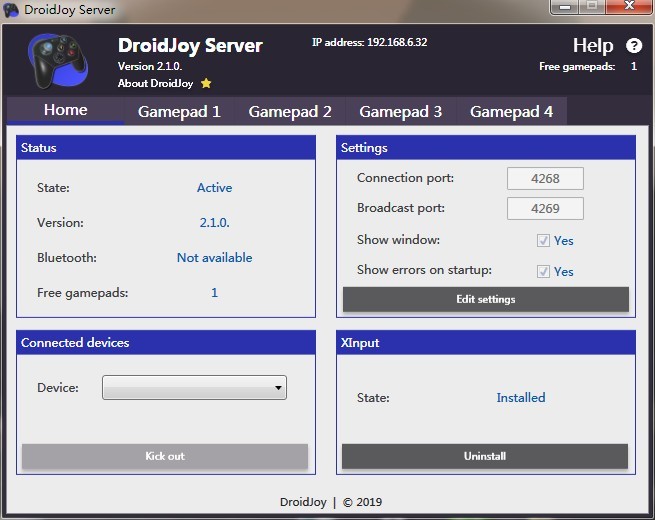The height and width of the screenshot is (520, 655).
Task: Open the Gamepad 3 tab
Action: pos(400,111)
